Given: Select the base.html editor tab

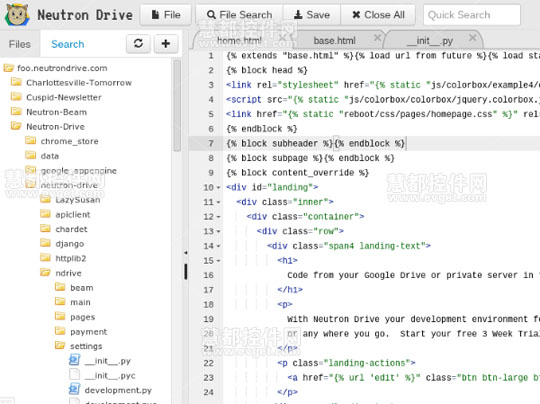Looking at the screenshot, I should point(334,41).
